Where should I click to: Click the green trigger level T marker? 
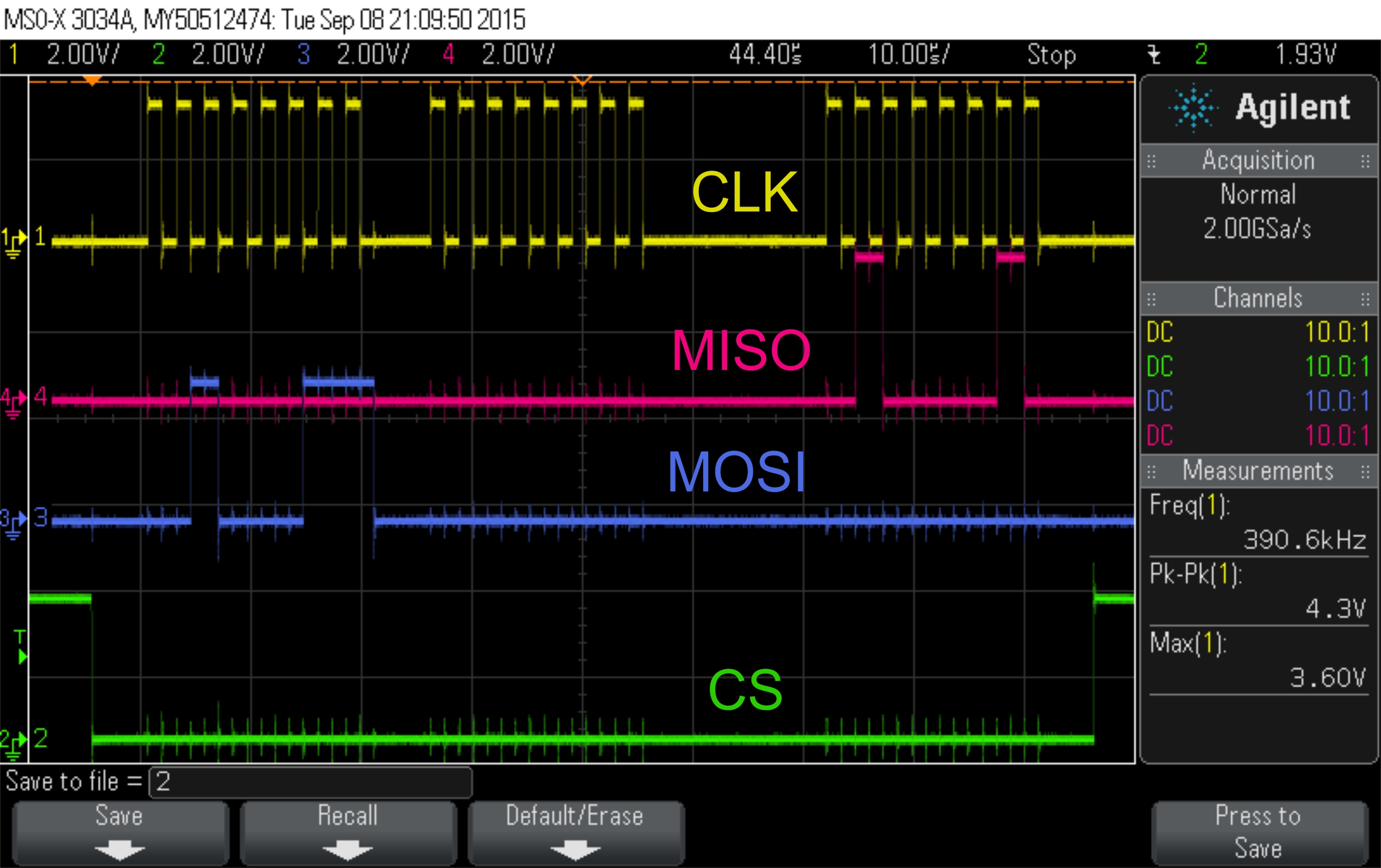point(20,647)
